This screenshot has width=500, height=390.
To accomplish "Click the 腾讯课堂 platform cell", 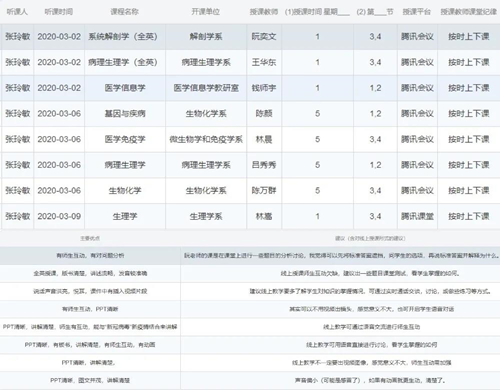I will pos(417,216).
